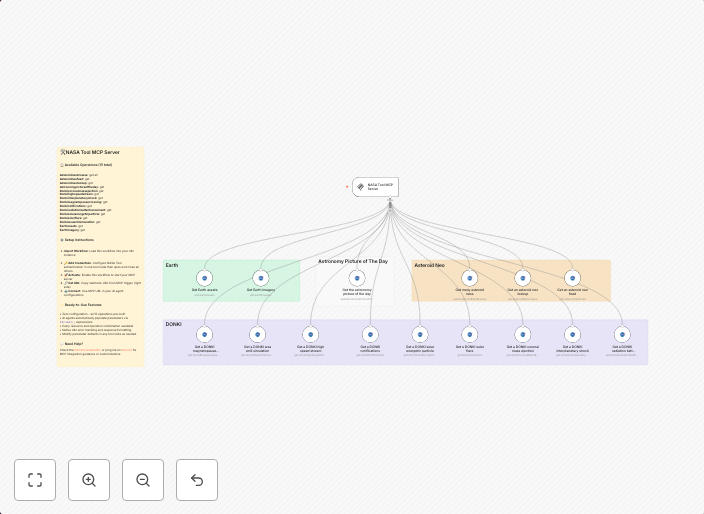Select the Get many asteroid neos node
This screenshot has height=514, width=704.
pyautogui.click(x=470, y=278)
